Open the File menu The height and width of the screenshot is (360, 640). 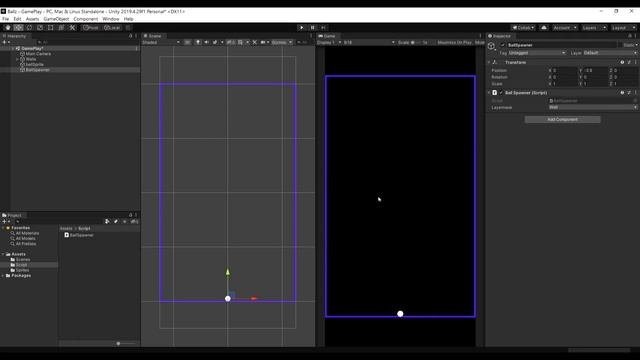[6, 19]
